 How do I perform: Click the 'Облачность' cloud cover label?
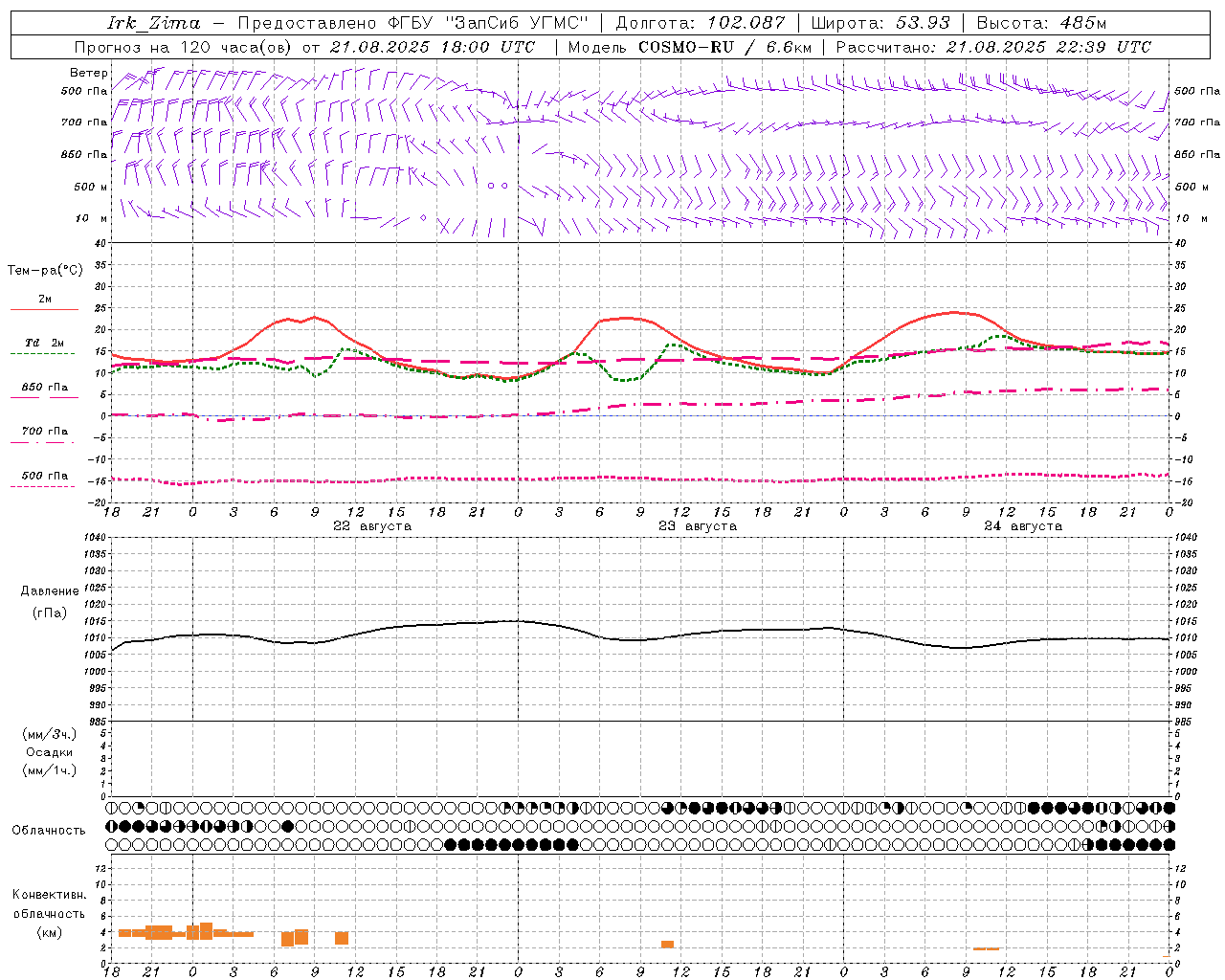point(49,831)
